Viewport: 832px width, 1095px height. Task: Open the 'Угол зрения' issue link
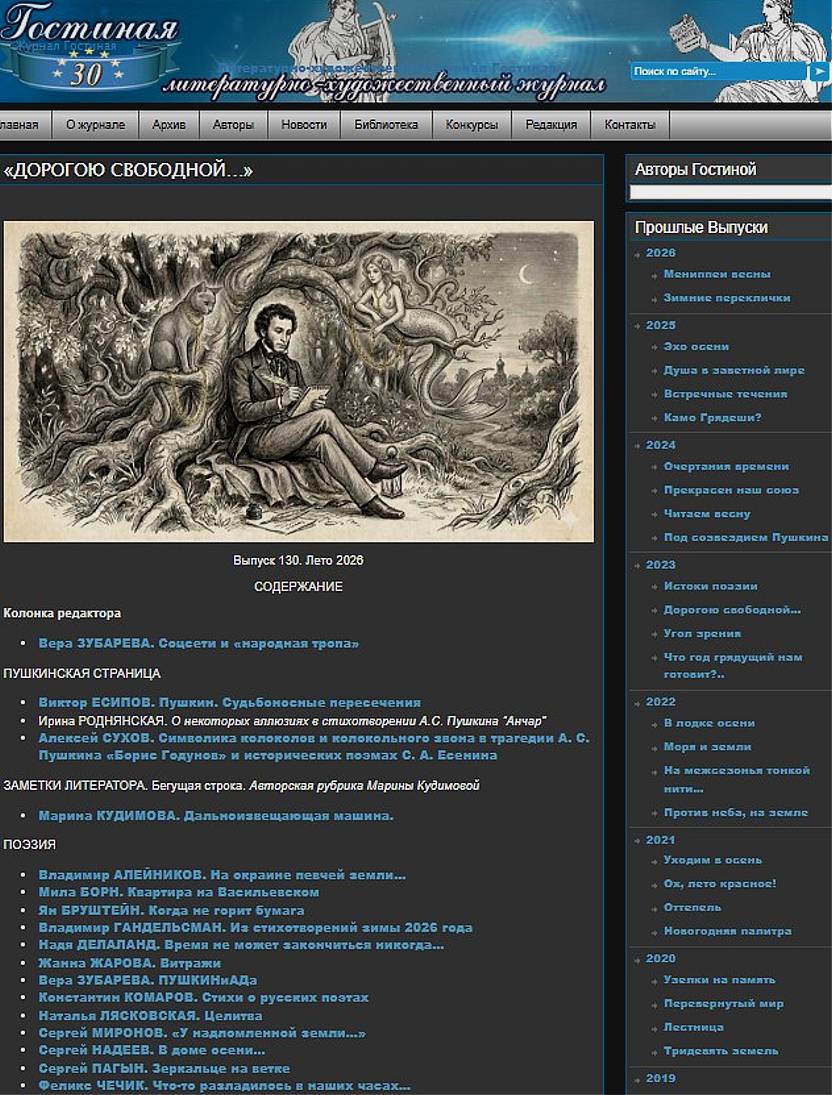click(702, 634)
